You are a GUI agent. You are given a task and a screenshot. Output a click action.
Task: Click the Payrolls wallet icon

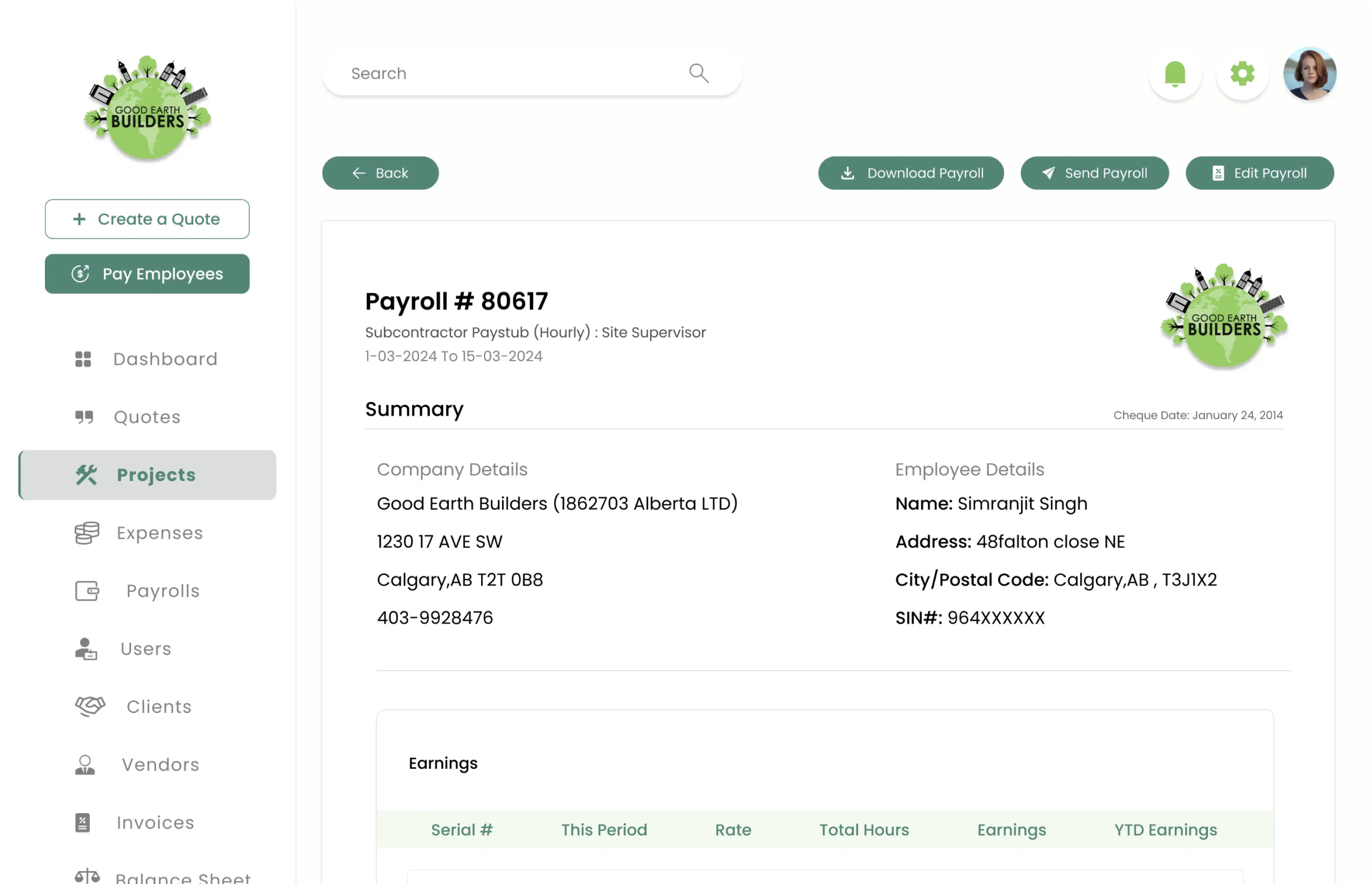(x=87, y=591)
